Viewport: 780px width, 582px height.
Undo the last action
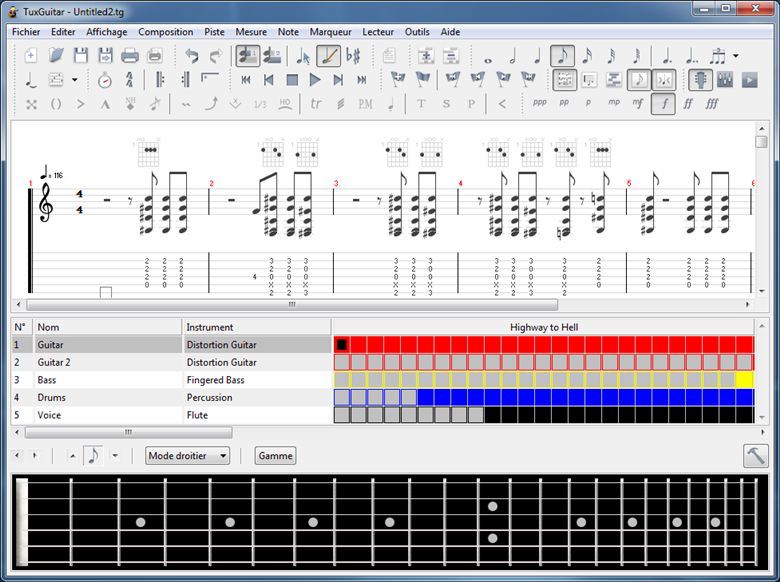(x=192, y=56)
